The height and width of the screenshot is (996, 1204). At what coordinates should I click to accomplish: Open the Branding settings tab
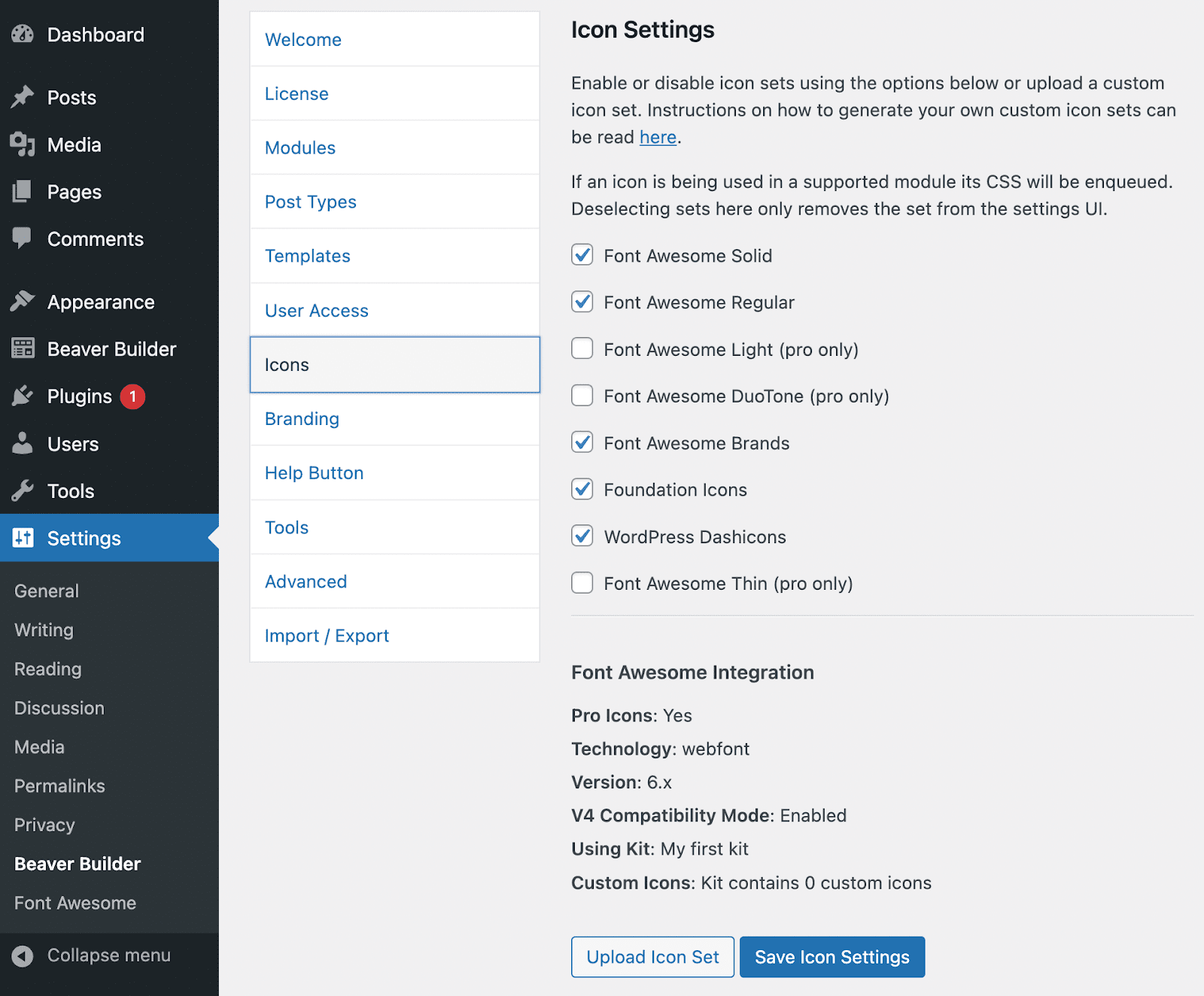(x=302, y=419)
